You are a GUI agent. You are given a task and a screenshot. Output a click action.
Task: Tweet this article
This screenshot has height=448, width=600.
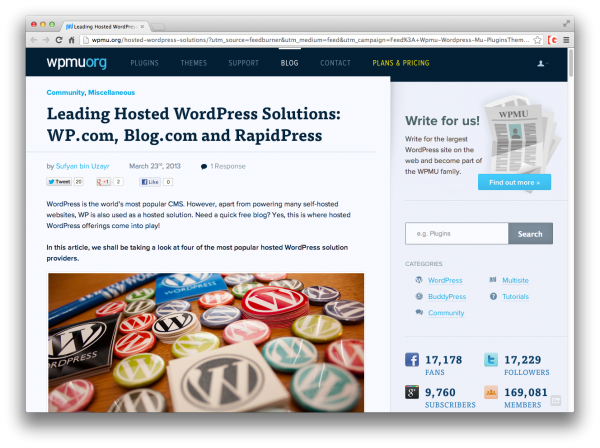(59, 182)
